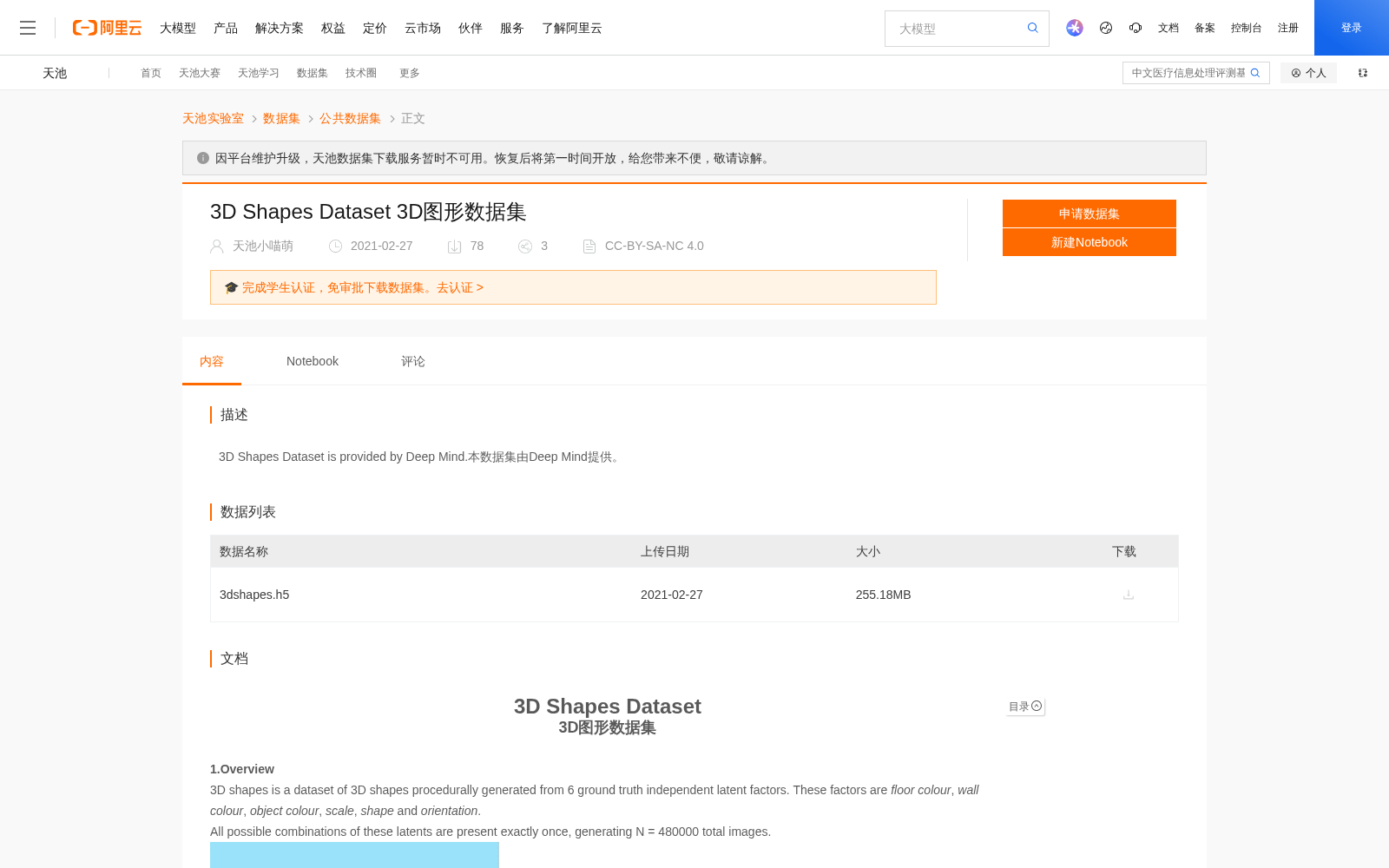Open 首页 in Tianchi nav
Screen dimensions: 1389x868
[151, 73]
